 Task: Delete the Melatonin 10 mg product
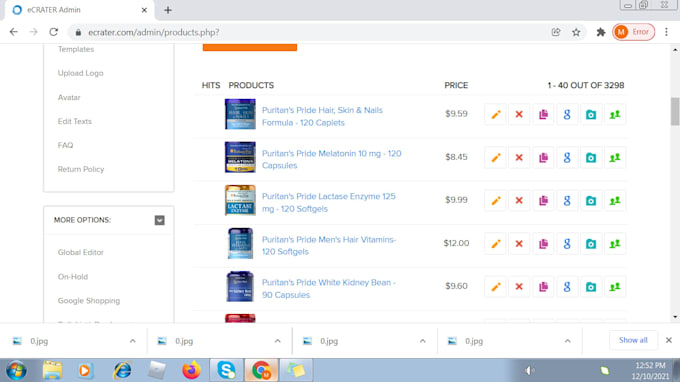point(519,157)
